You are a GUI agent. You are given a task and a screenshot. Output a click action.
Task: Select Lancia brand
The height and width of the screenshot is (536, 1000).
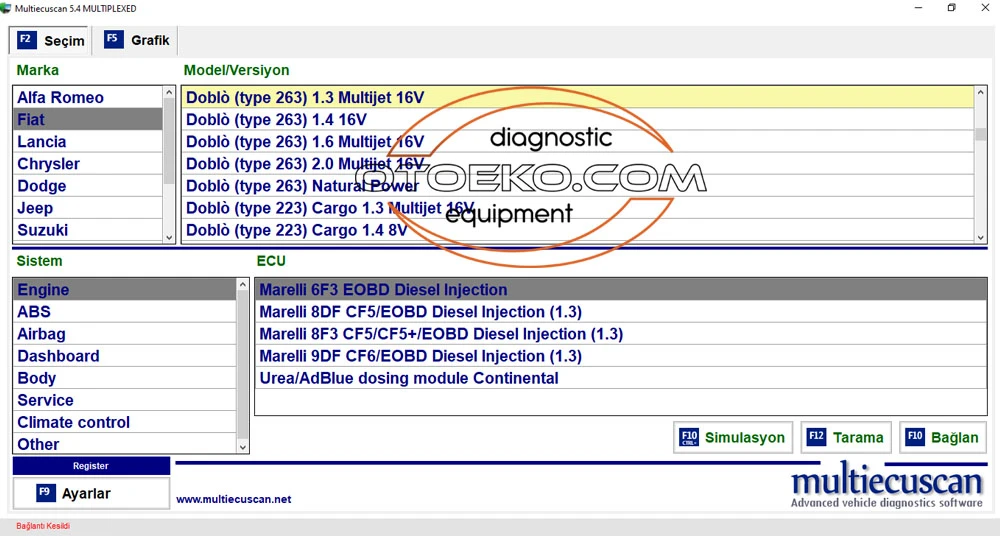pos(88,142)
